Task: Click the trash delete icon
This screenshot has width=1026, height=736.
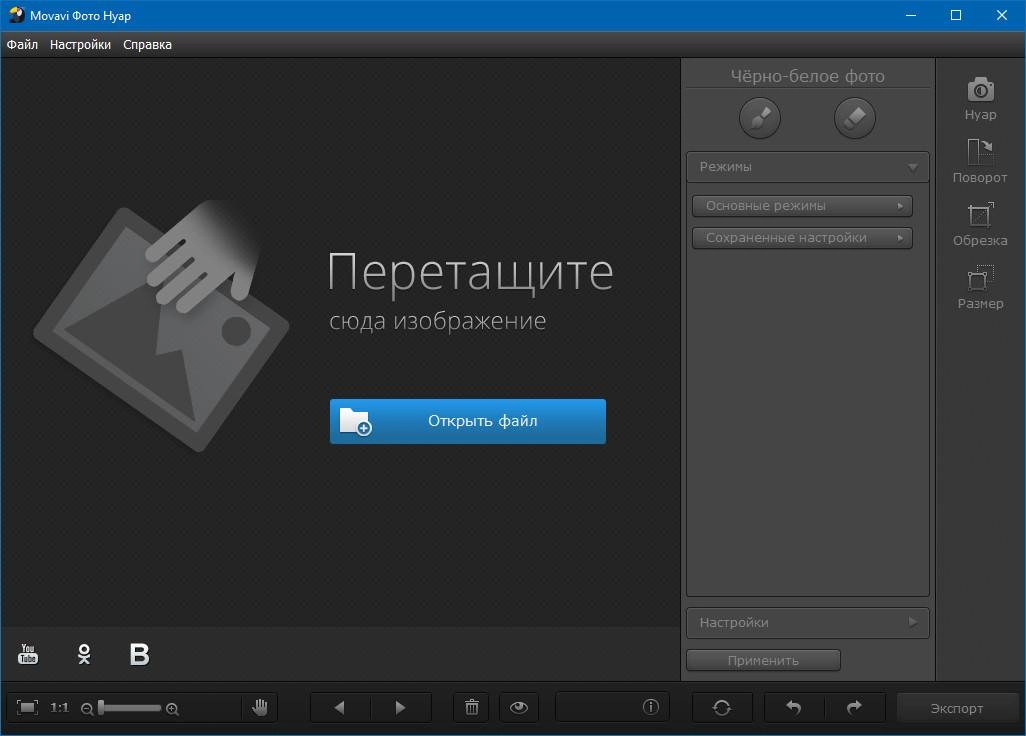Action: 472,707
